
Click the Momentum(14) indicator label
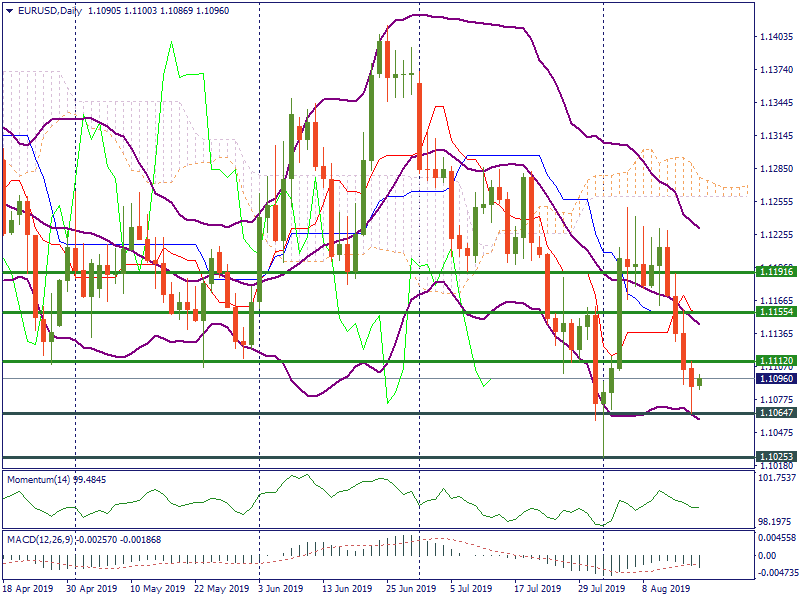click(x=42, y=479)
